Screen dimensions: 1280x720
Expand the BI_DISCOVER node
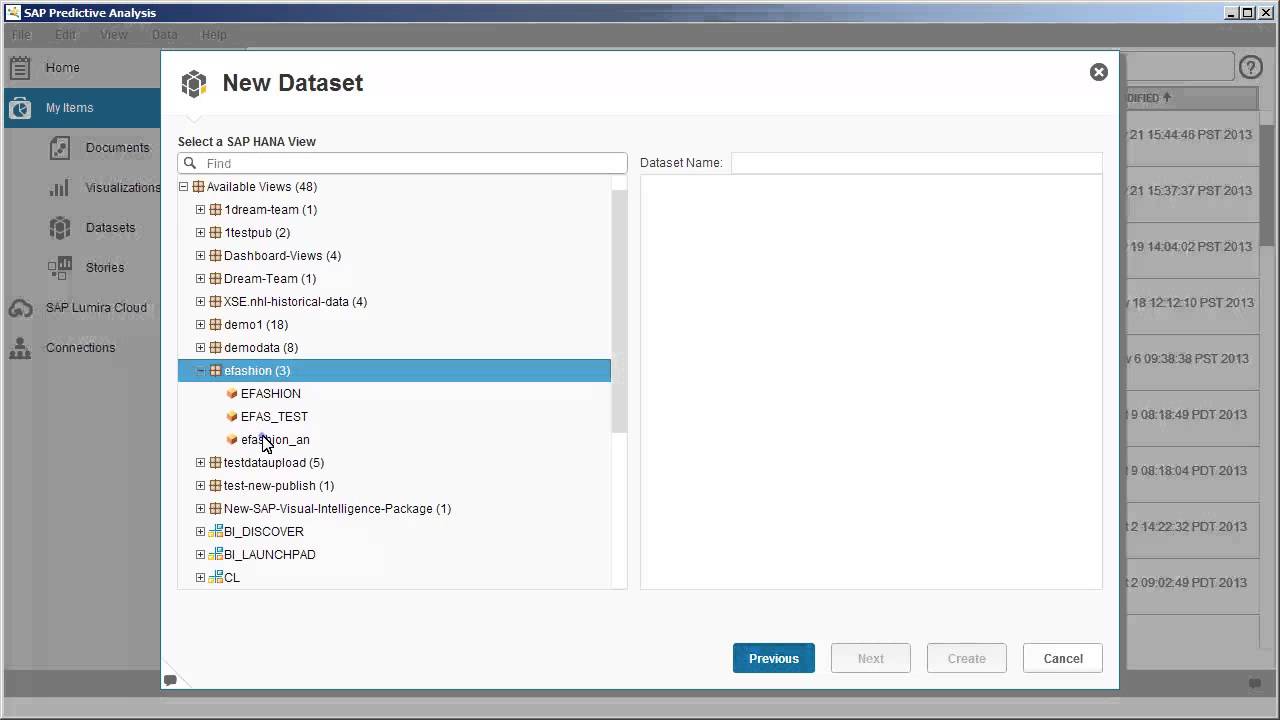point(201,532)
